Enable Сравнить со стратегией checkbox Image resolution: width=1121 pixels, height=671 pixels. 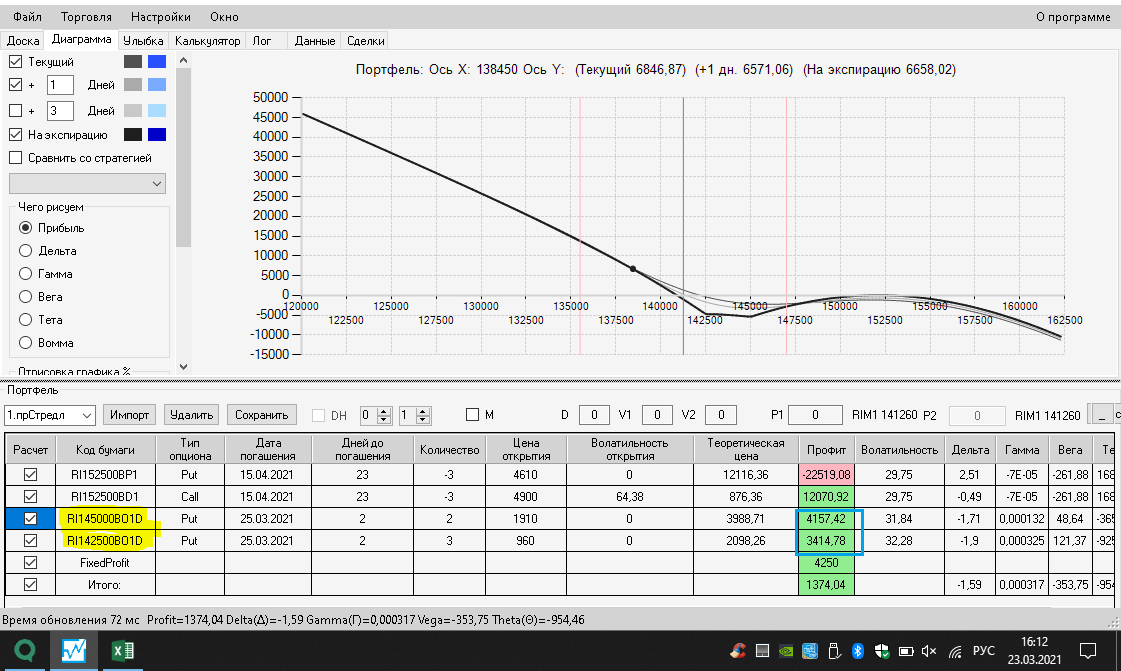tap(16, 158)
